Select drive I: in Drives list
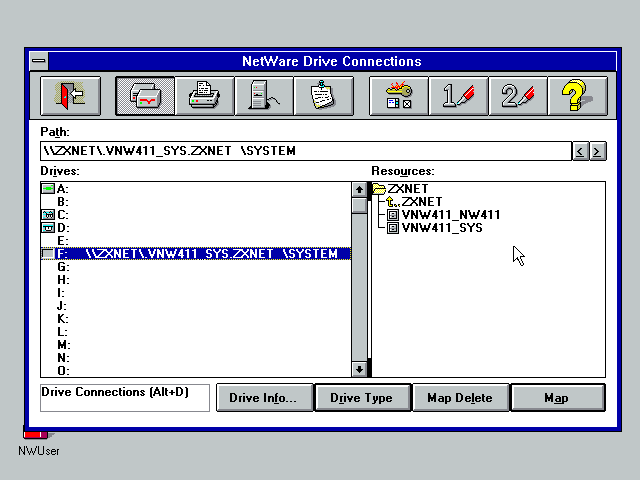640x480 pixels. [196, 293]
